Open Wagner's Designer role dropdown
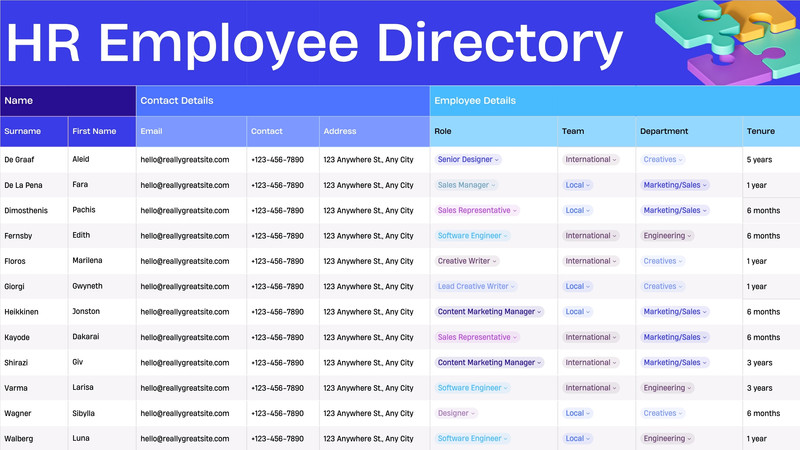This screenshot has width=800, height=450. [456, 413]
